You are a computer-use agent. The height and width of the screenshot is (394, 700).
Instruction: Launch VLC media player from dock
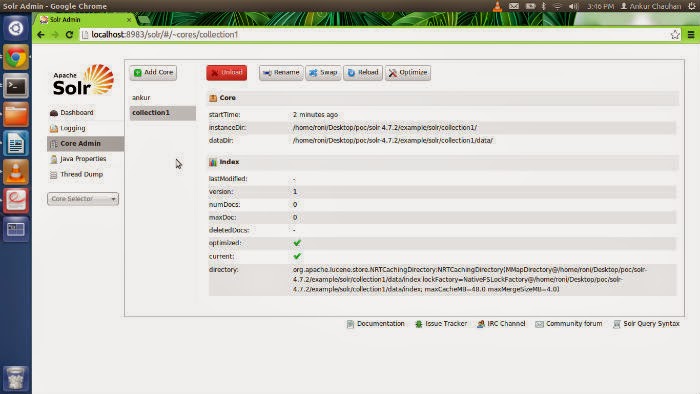pyautogui.click(x=16, y=172)
